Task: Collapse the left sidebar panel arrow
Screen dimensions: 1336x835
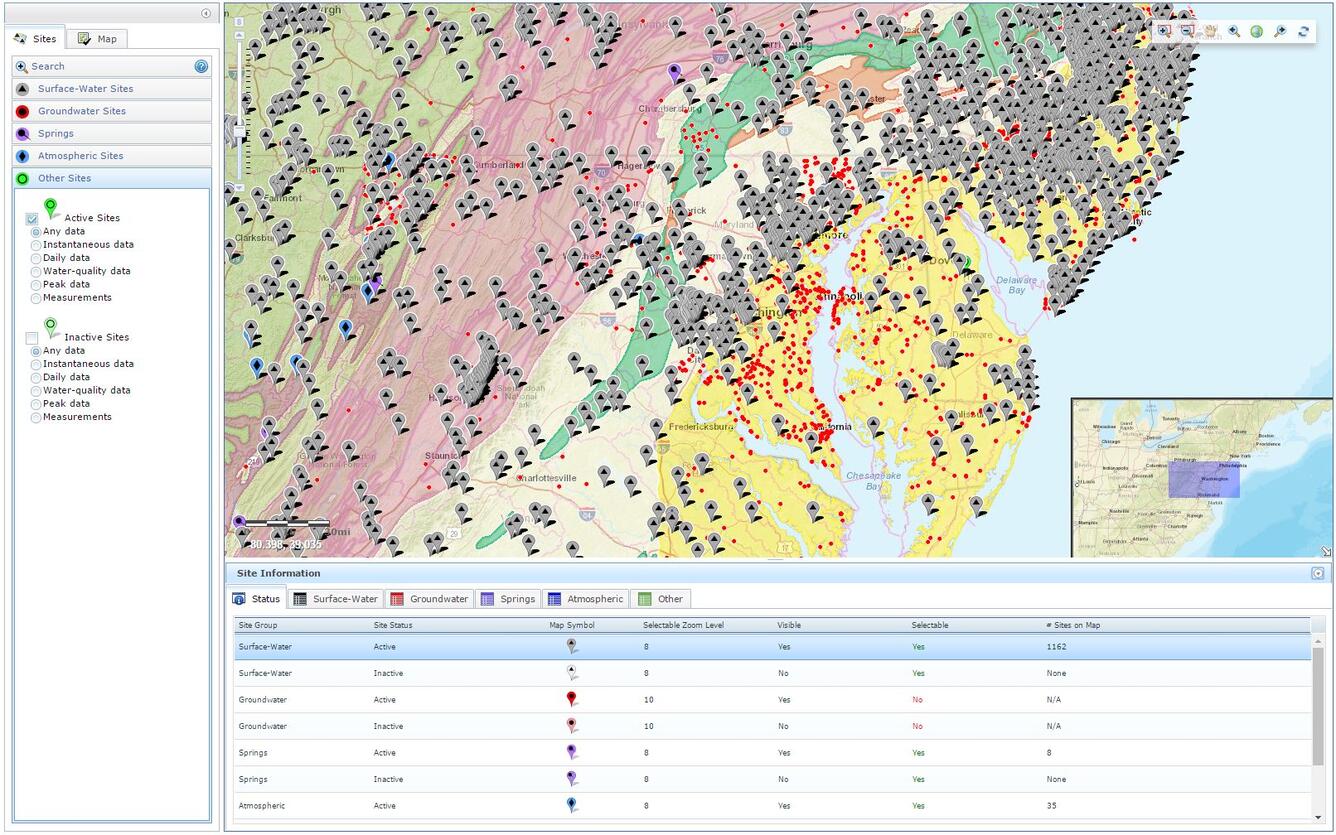Action: [207, 12]
